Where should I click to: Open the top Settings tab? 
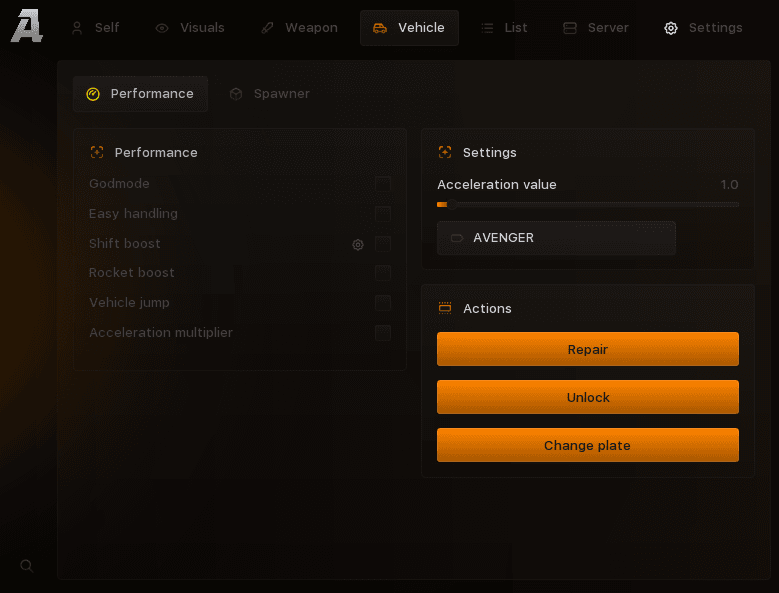[x=703, y=28]
